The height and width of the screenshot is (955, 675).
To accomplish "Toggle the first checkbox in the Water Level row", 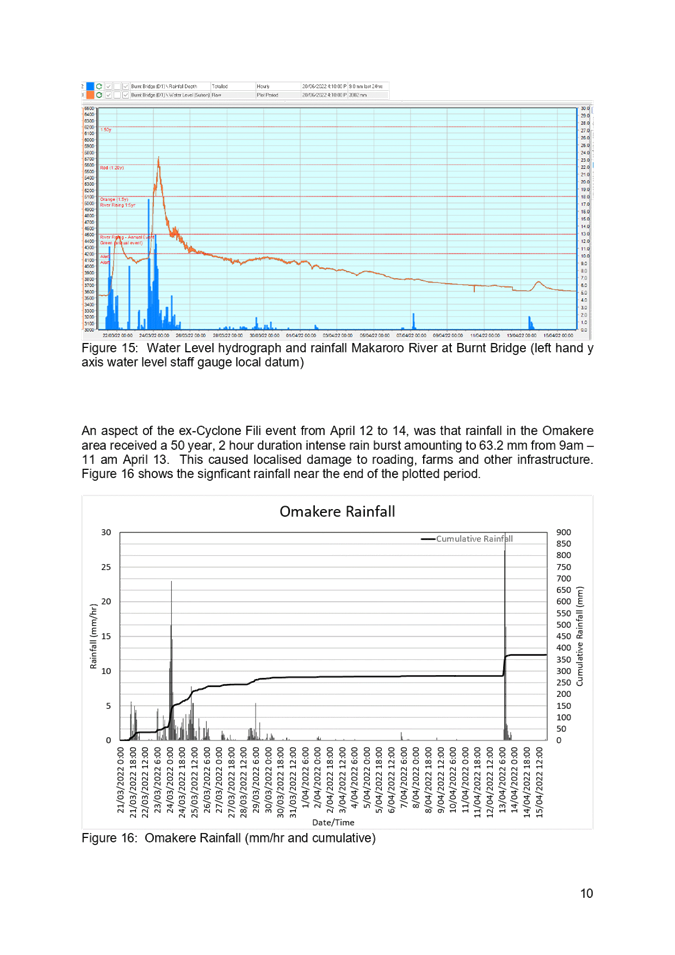I will [x=108, y=95].
